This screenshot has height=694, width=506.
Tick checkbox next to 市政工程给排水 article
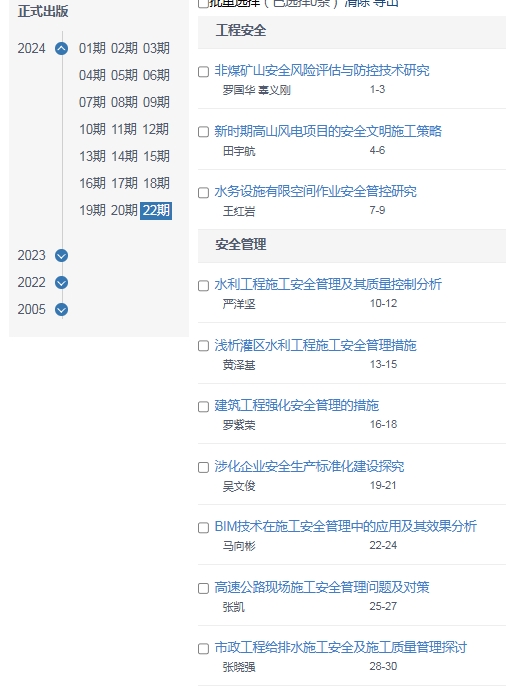[203, 649]
